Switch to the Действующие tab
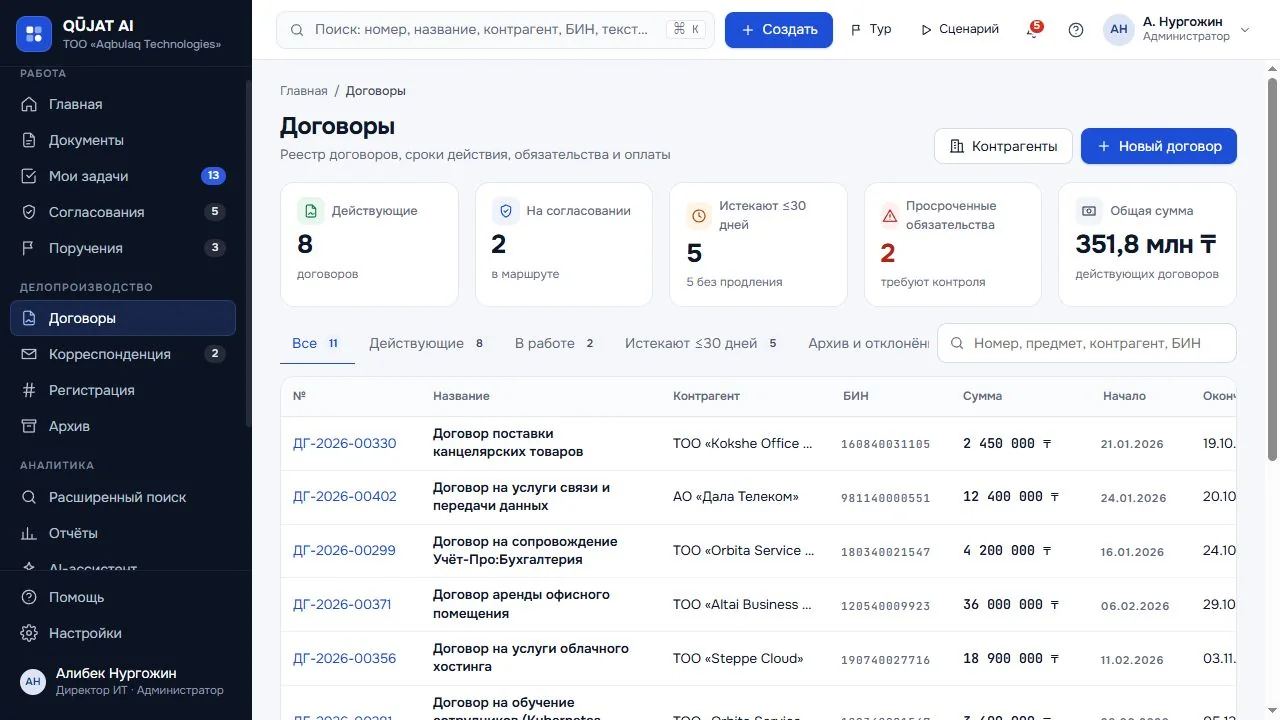The width and height of the screenshot is (1280, 720). [426, 343]
